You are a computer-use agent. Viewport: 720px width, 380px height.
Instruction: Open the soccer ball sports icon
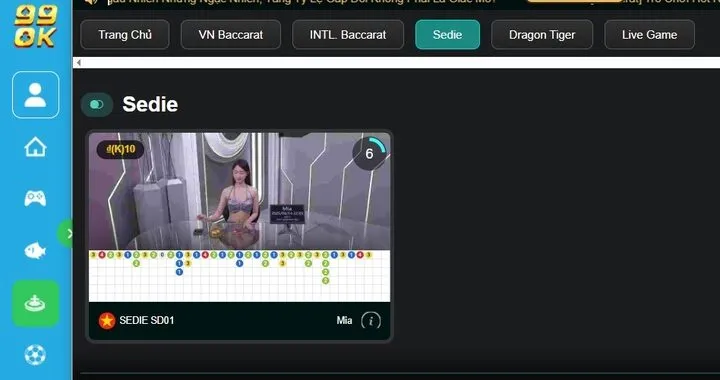pos(35,355)
